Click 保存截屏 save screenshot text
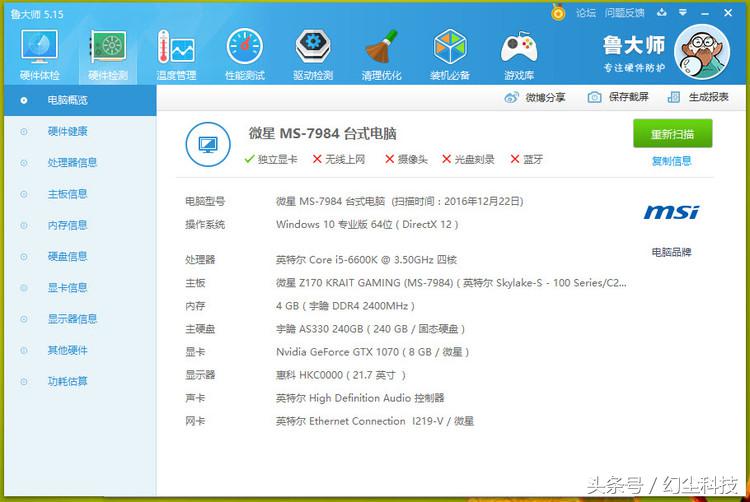 (x=629, y=97)
